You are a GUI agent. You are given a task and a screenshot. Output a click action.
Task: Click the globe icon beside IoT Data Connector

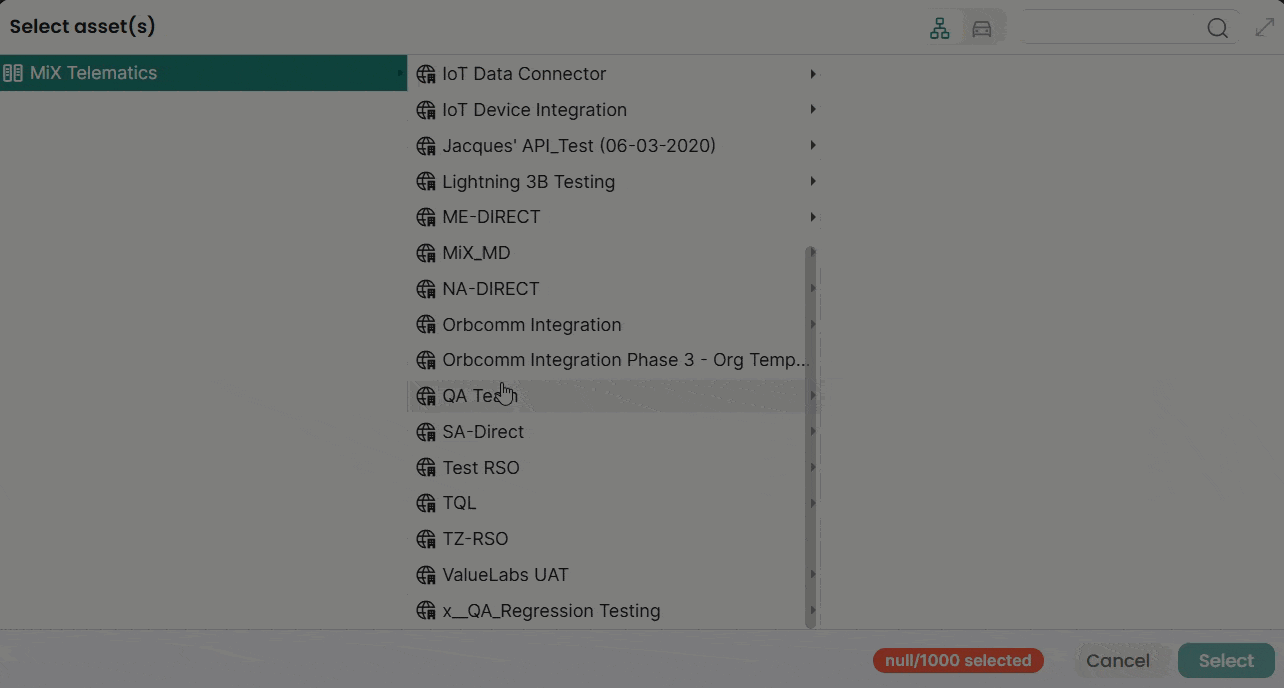coord(426,74)
